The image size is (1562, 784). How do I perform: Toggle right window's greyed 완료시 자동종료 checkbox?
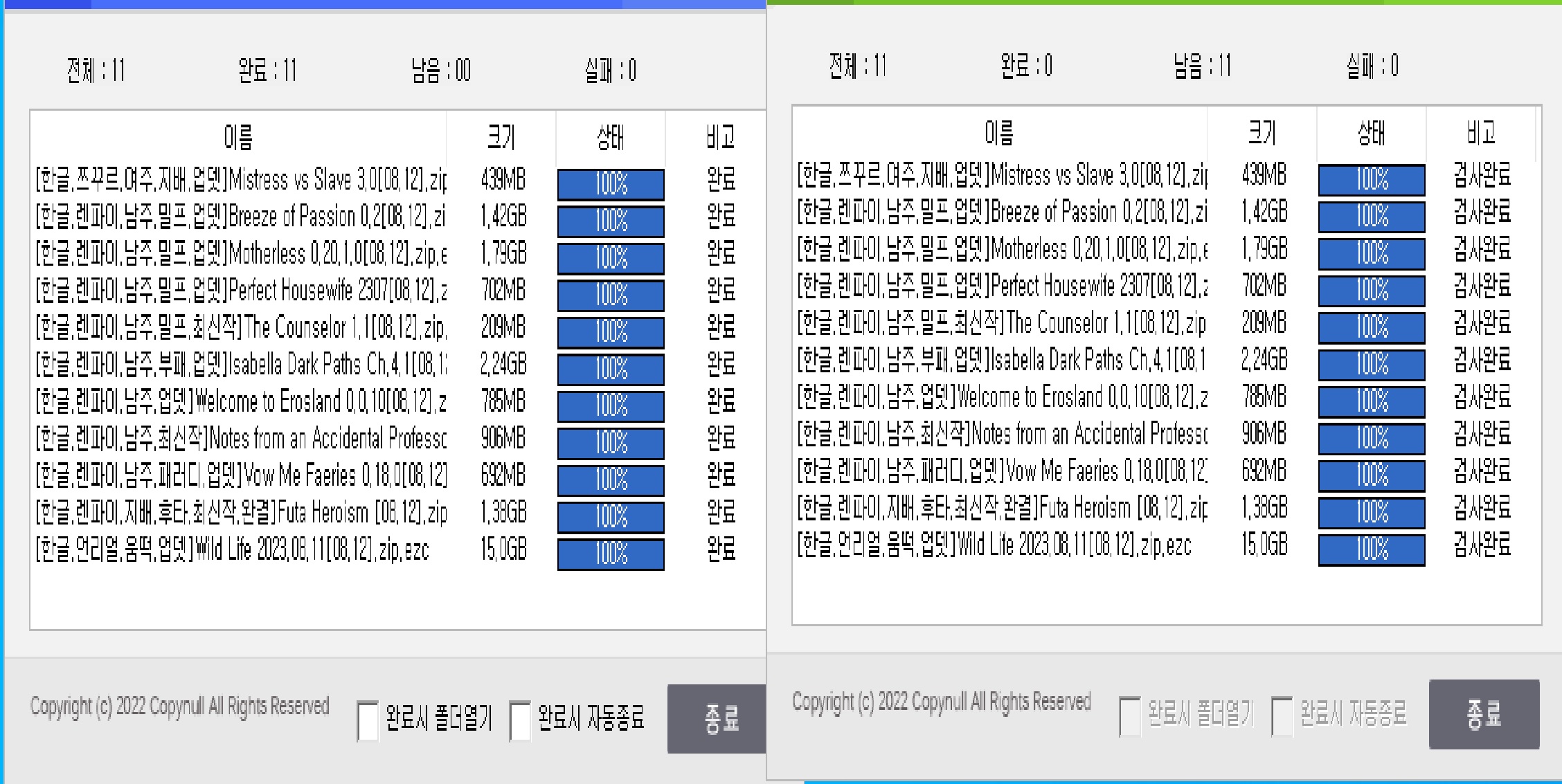1282,716
